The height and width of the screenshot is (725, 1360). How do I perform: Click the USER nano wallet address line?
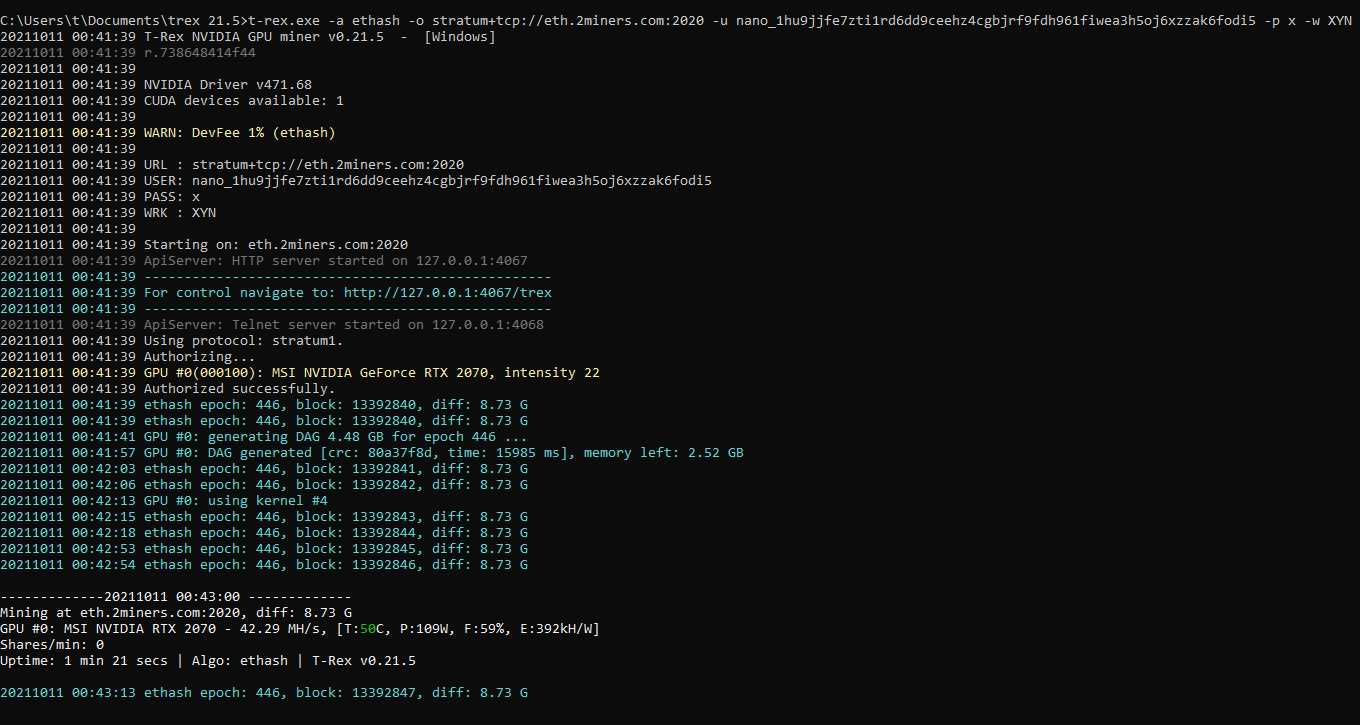[x=427, y=181]
